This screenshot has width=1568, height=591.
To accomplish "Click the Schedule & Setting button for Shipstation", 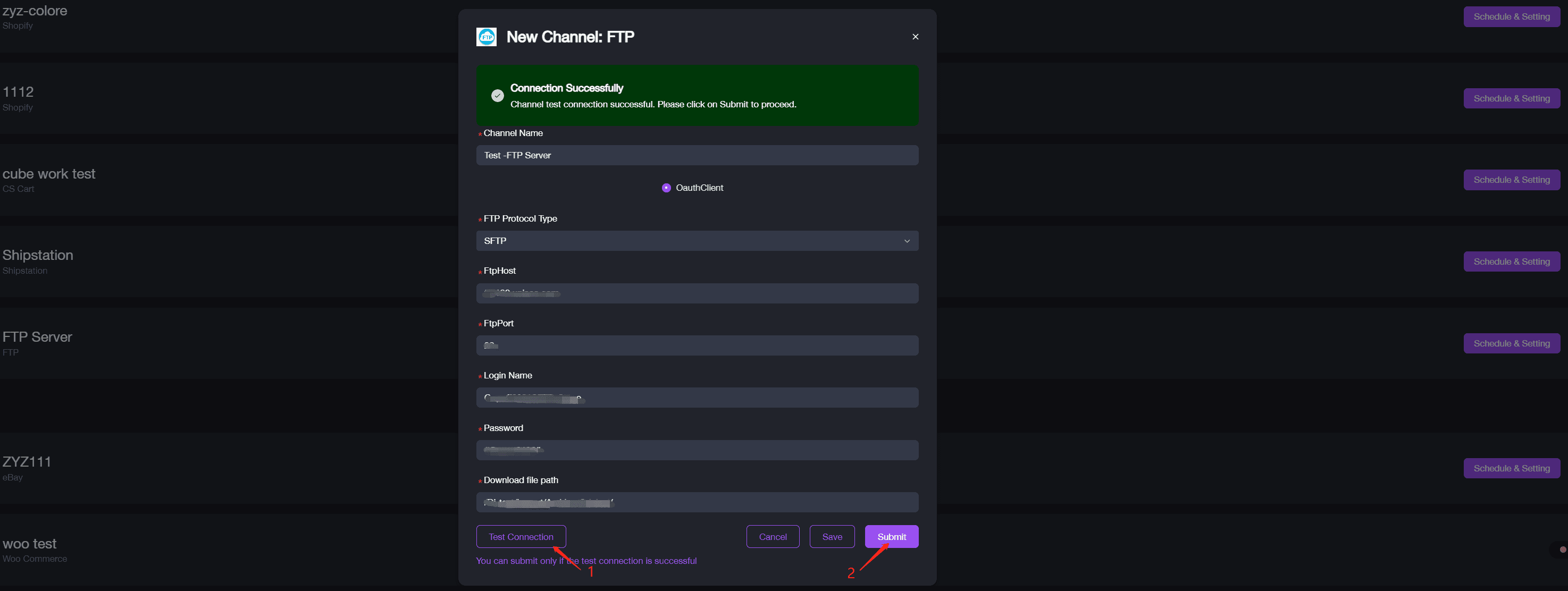I will (x=1511, y=261).
